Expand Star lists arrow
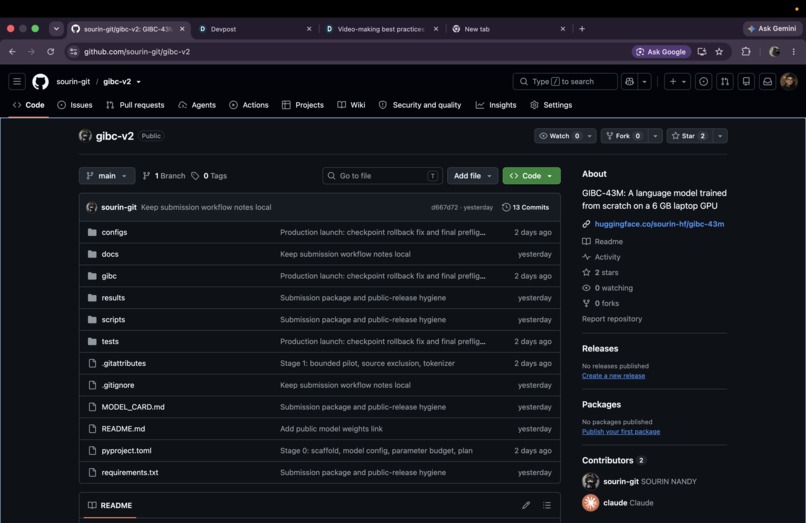The height and width of the screenshot is (523, 806). [720, 136]
